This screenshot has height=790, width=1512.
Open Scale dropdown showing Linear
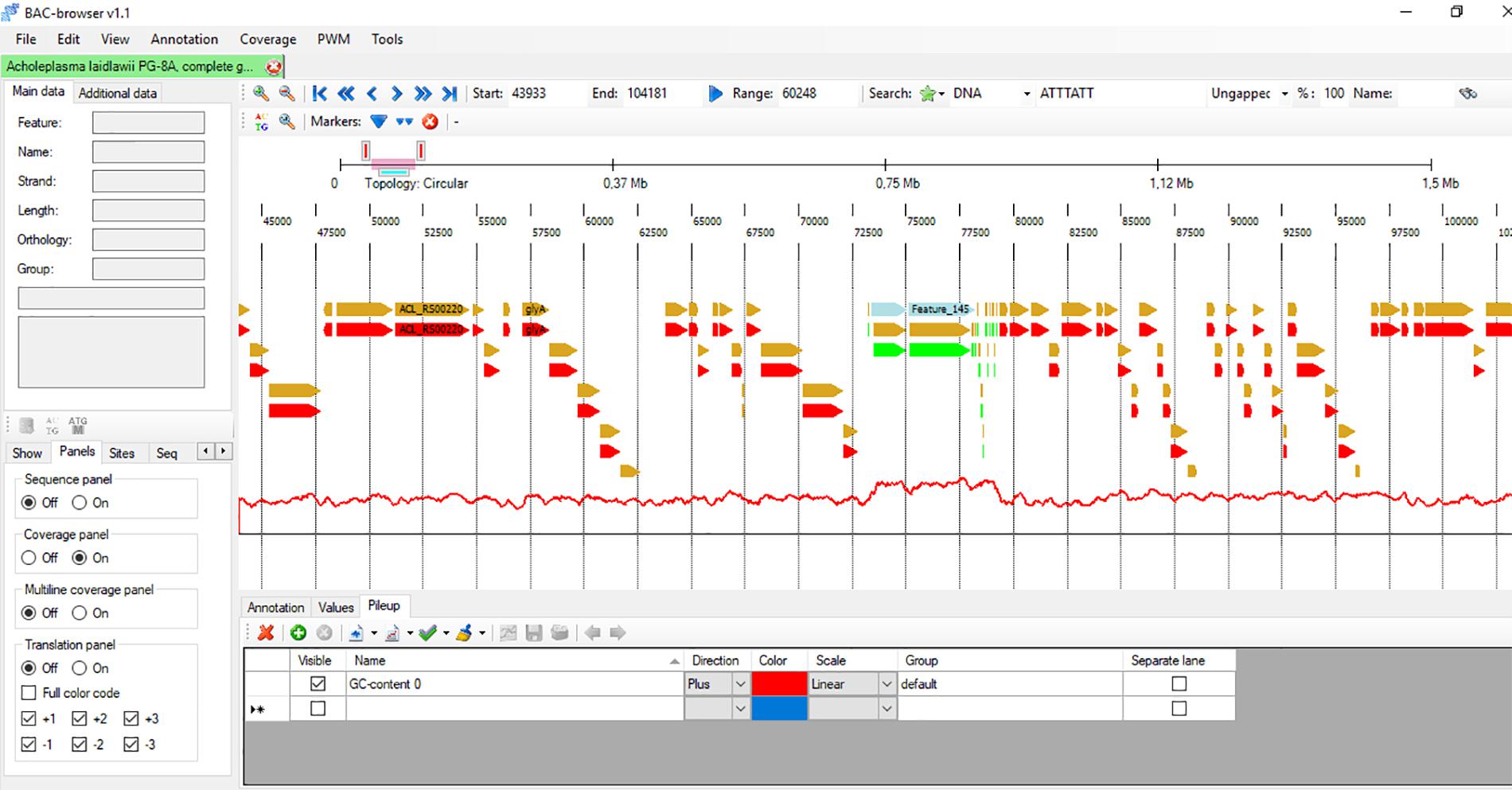click(887, 684)
